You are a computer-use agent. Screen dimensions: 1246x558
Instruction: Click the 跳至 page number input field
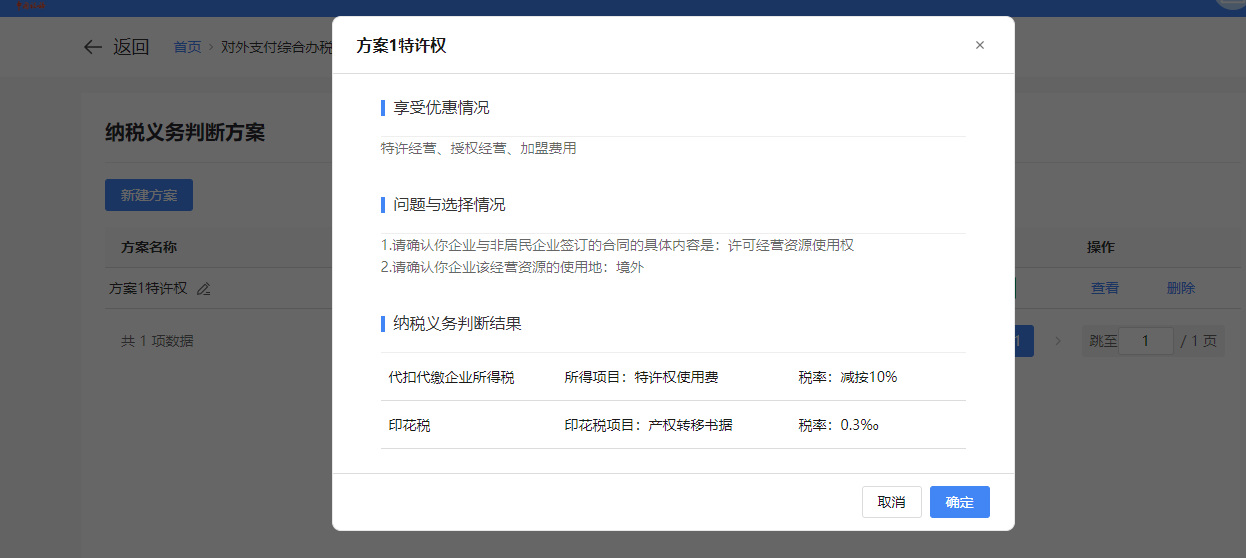pos(1145,341)
